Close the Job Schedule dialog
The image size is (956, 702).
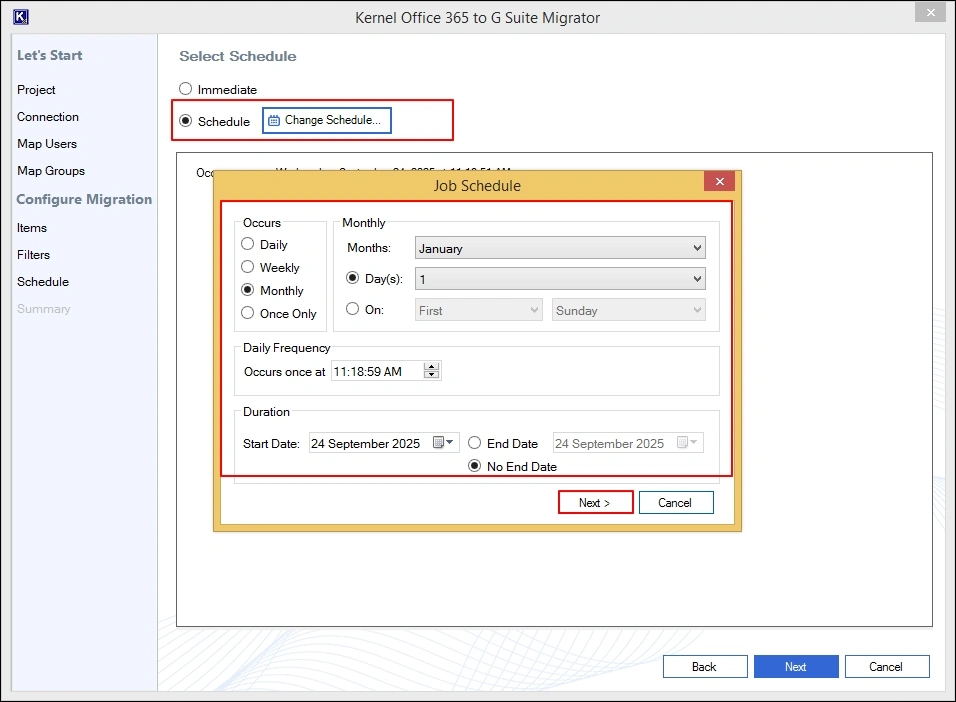pos(719,182)
